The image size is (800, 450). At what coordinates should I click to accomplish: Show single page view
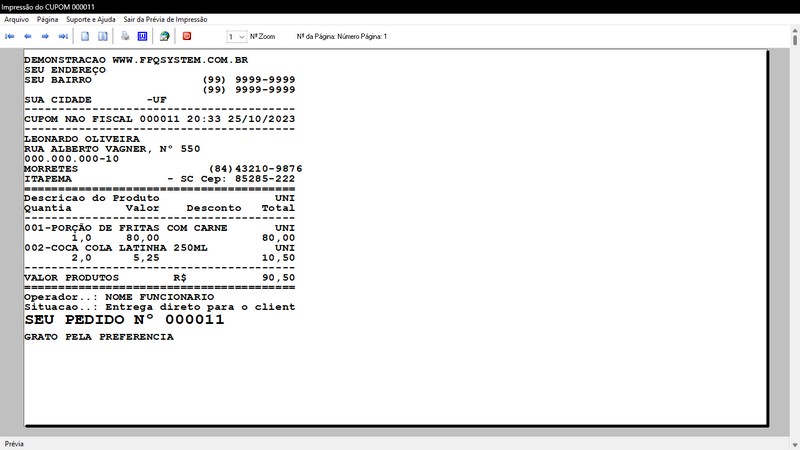click(85, 36)
